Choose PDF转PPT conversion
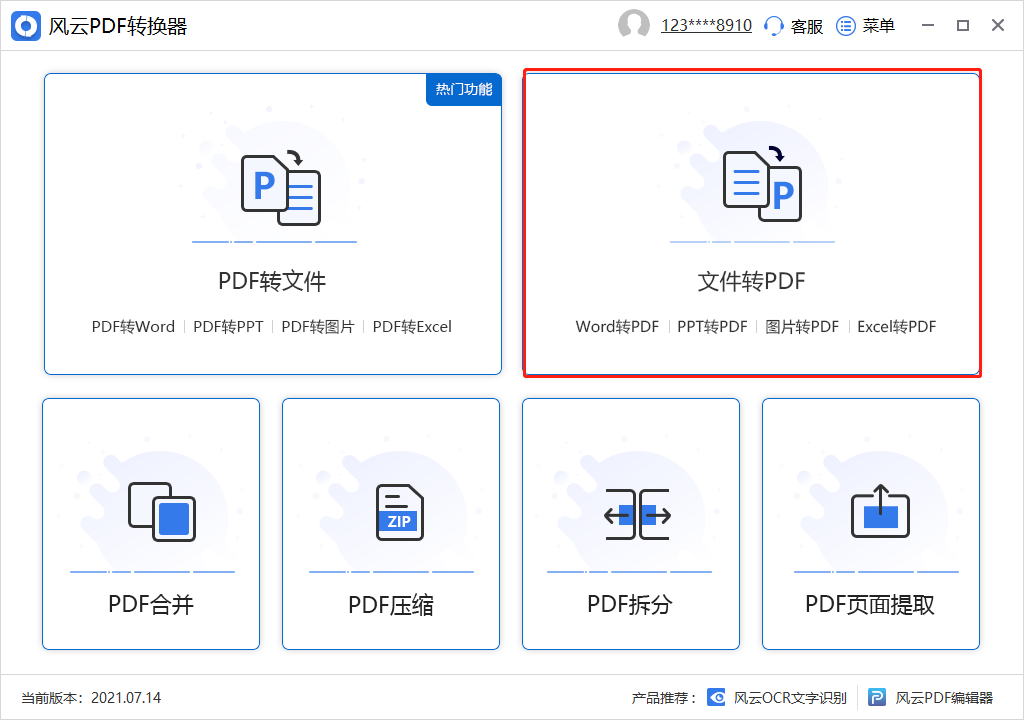The height and width of the screenshot is (720, 1024). [x=228, y=327]
